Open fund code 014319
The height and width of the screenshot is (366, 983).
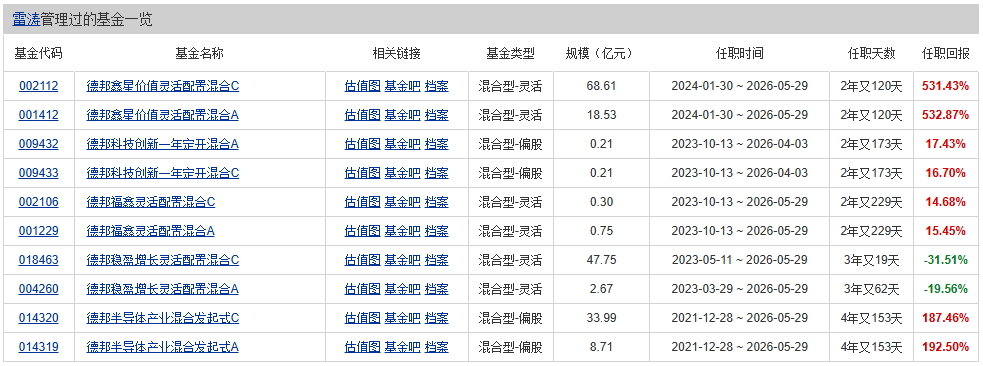tap(38, 347)
